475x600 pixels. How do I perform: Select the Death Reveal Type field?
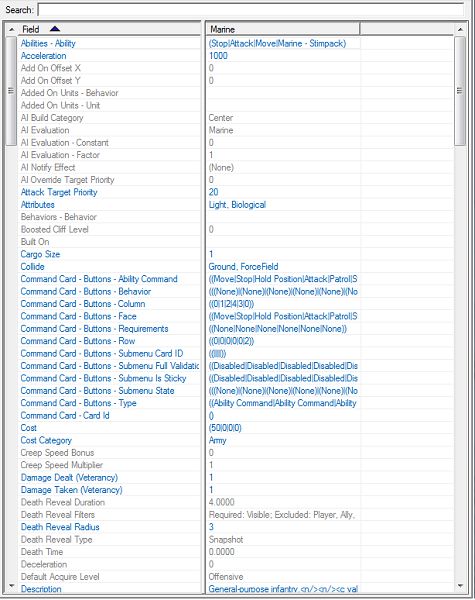coord(109,539)
